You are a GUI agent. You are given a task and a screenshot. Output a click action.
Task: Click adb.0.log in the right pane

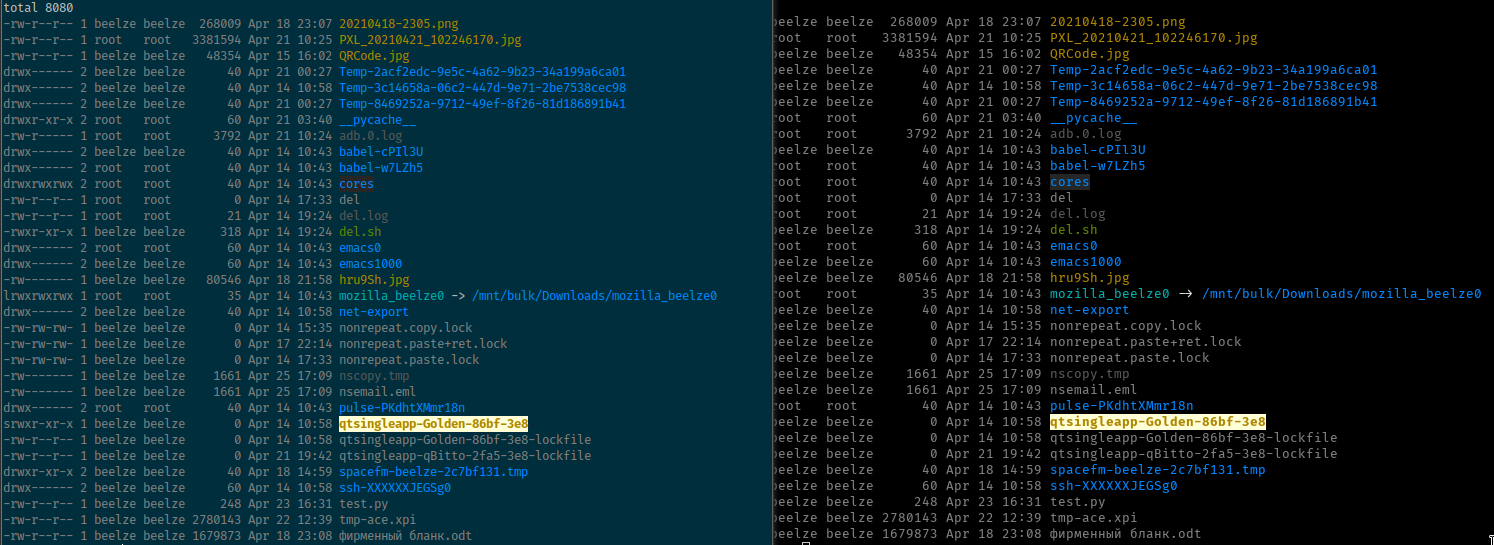click(1086, 133)
